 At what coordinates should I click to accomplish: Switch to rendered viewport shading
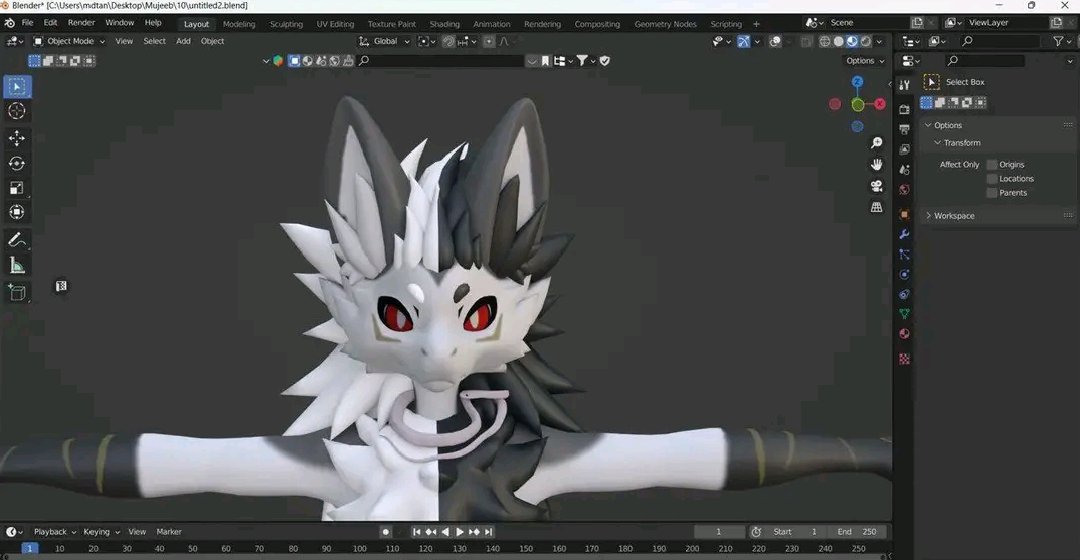click(x=866, y=41)
